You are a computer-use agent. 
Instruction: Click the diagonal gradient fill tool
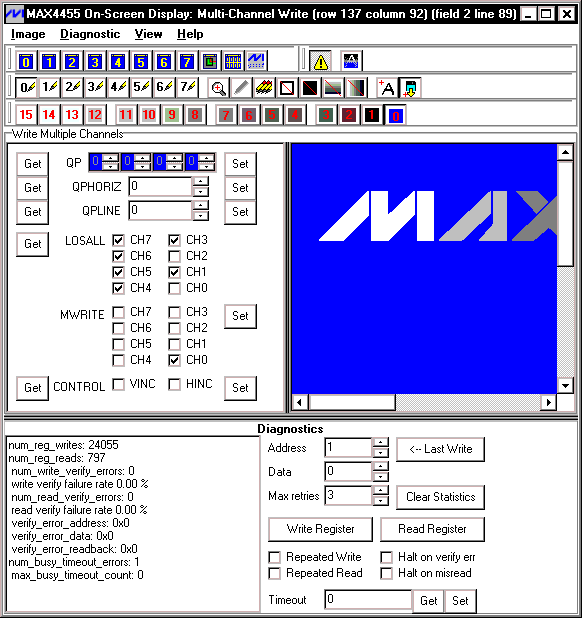click(356, 87)
